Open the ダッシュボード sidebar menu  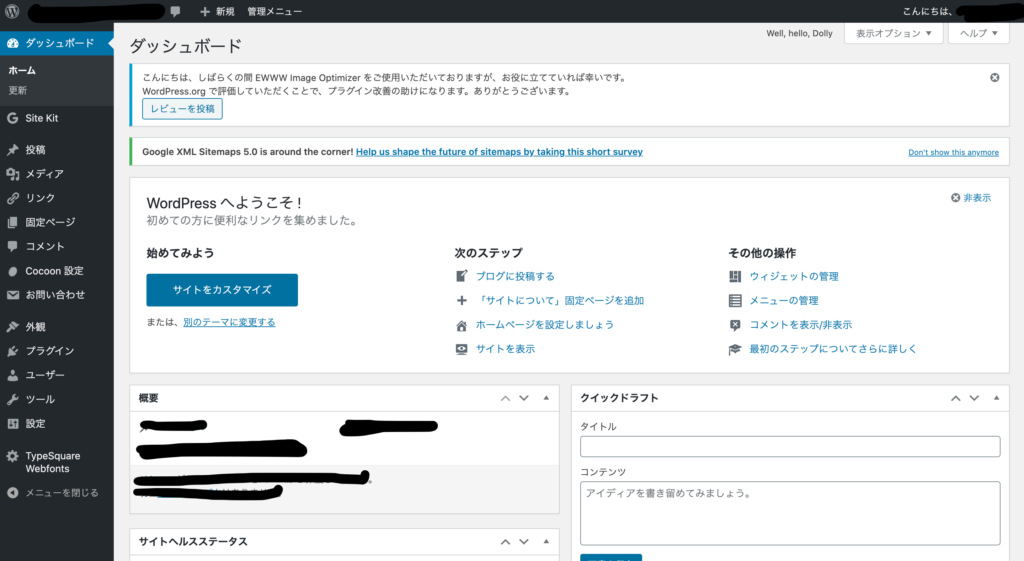[x=57, y=43]
